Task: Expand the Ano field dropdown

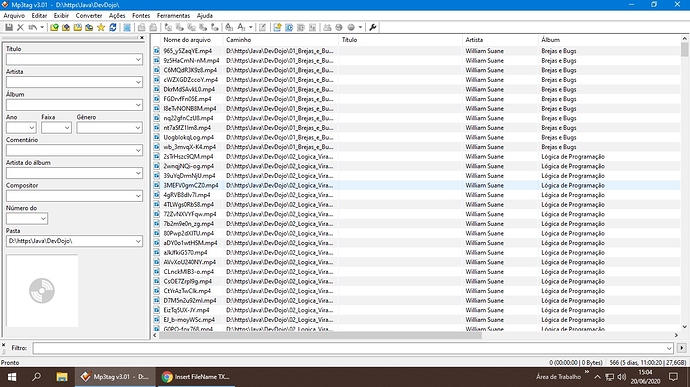Action: [x=32, y=128]
